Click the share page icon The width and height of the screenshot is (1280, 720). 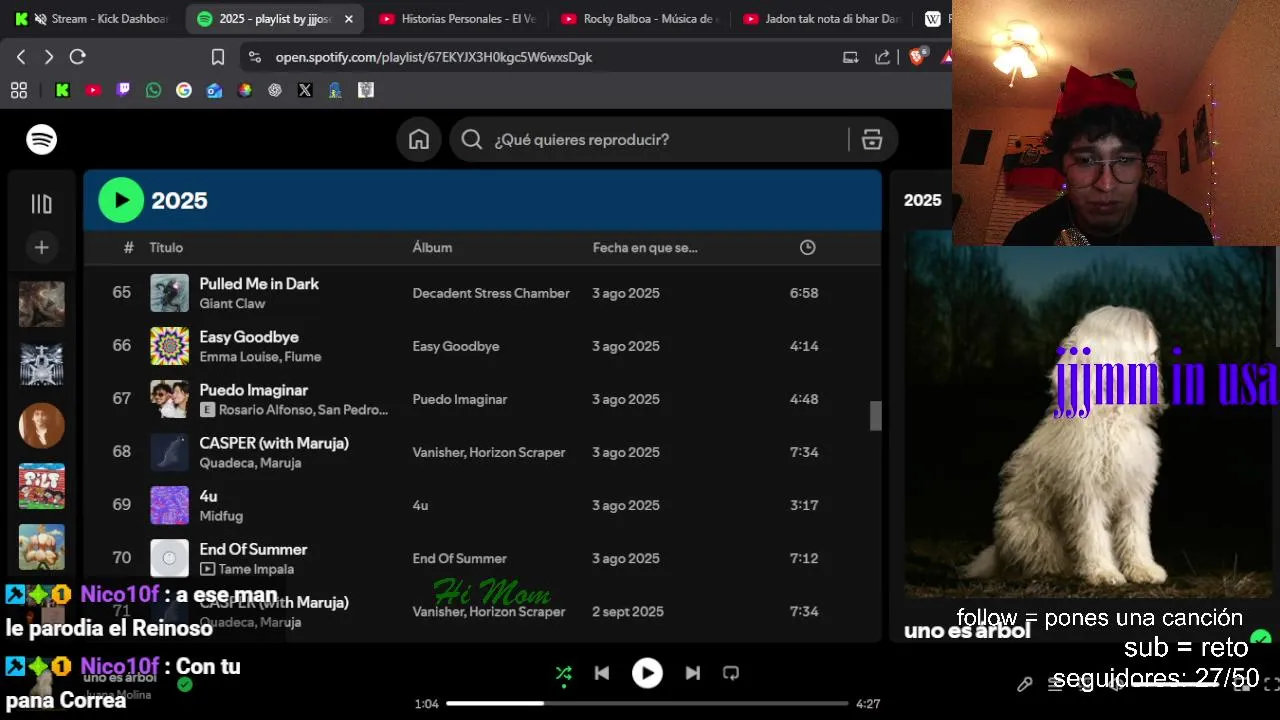pos(882,57)
